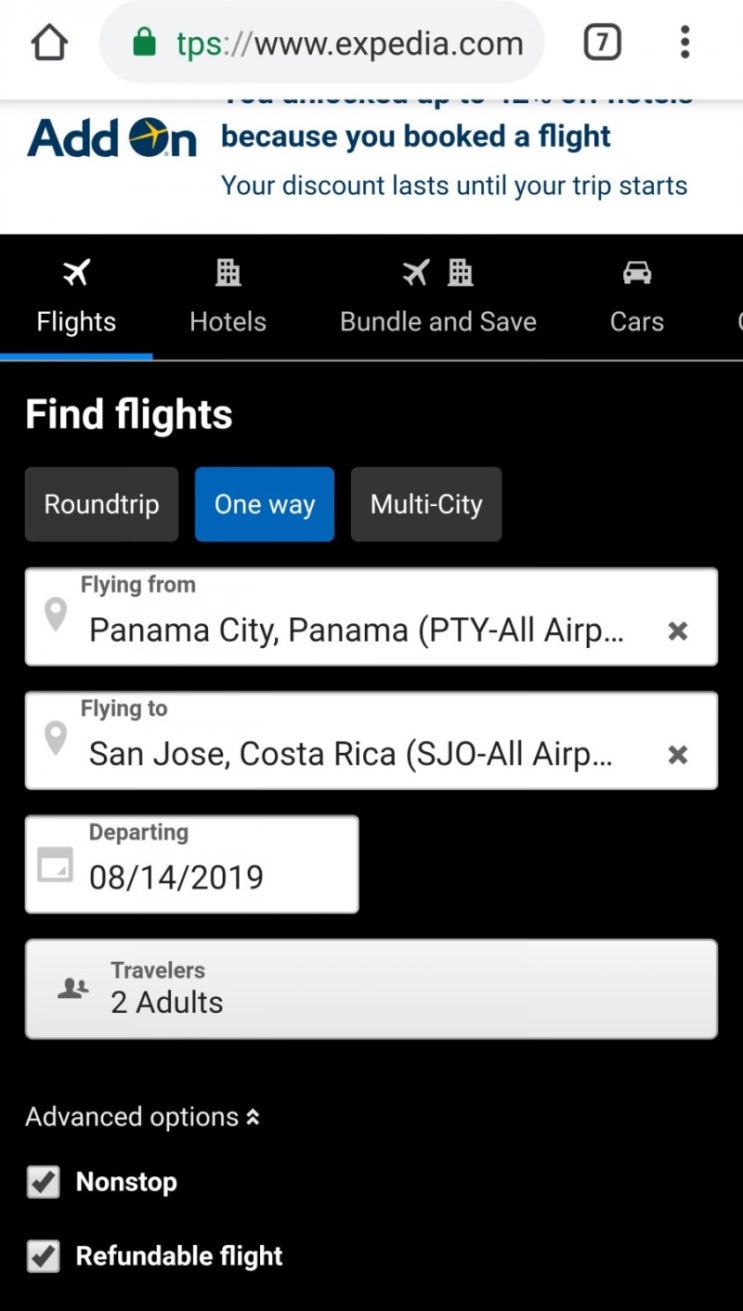Clear the Flying from field with X
Image resolution: width=743 pixels, height=1311 pixels.
tap(678, 631)
